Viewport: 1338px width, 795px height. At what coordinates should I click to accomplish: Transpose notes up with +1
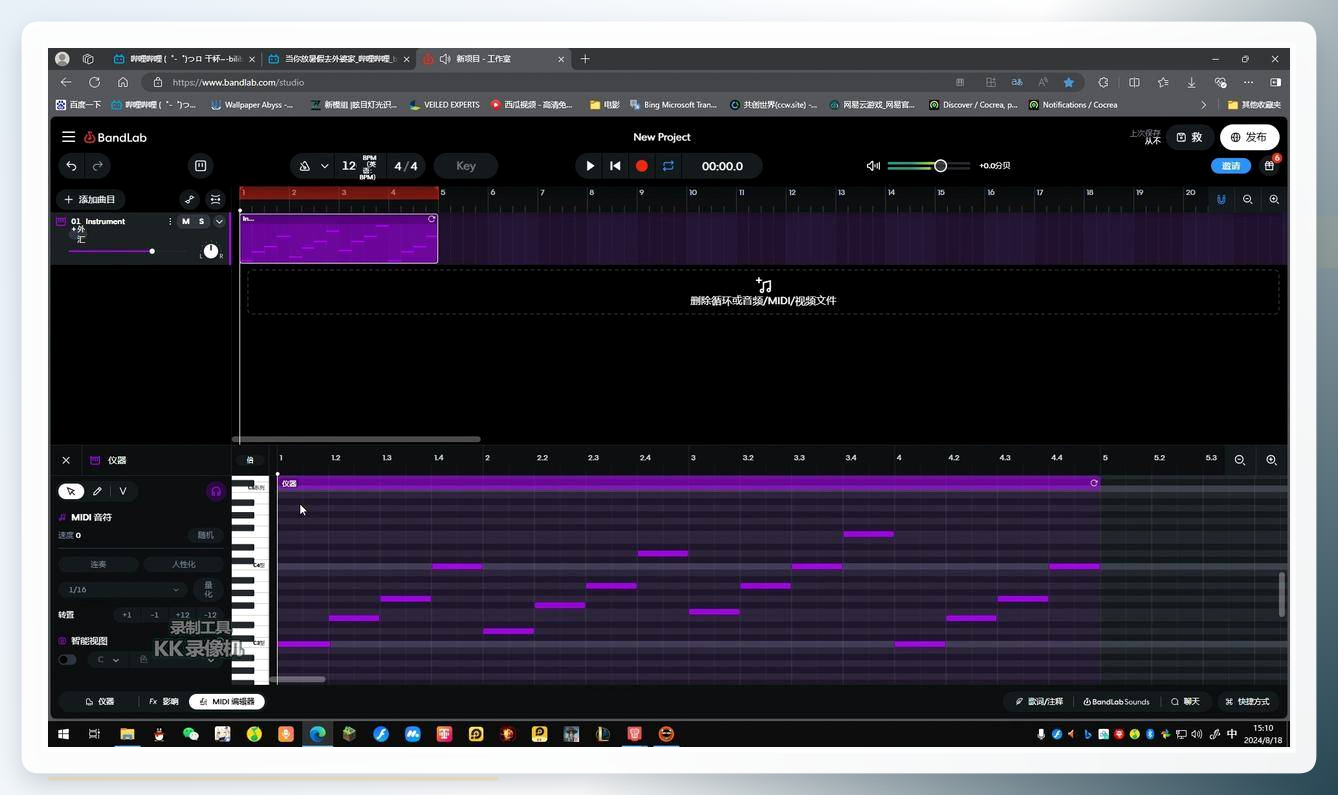pos(126,615)
